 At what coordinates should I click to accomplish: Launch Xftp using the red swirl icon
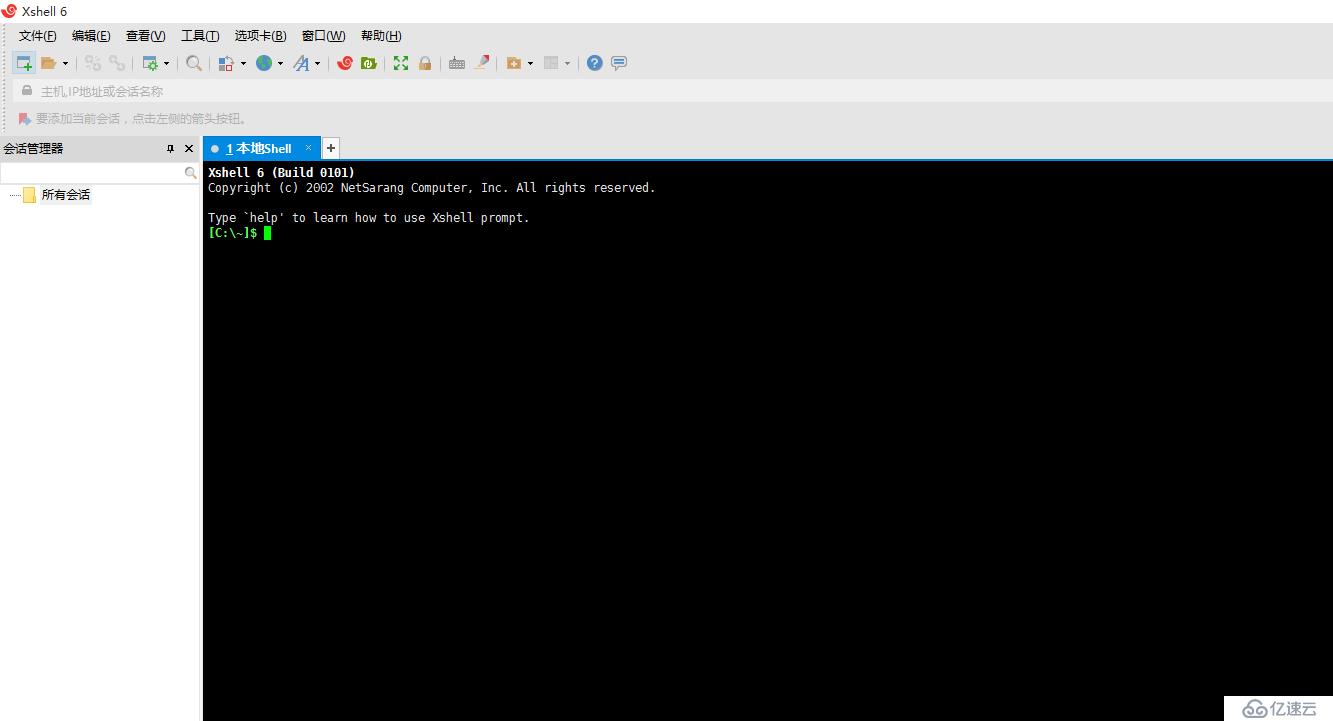[345, 63]
